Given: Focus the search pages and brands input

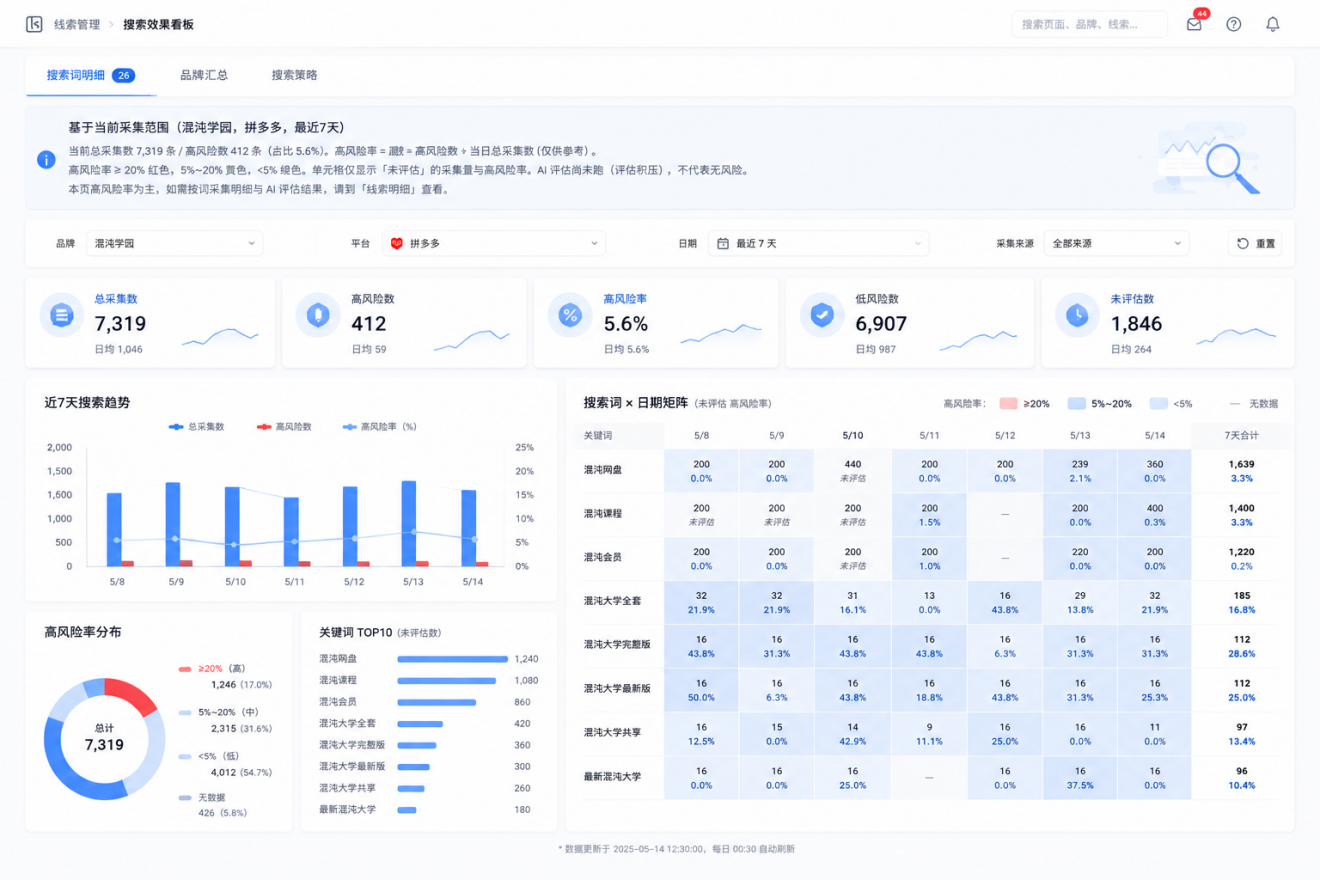Looking at the screenshot, I should (x=1089, y=24).
